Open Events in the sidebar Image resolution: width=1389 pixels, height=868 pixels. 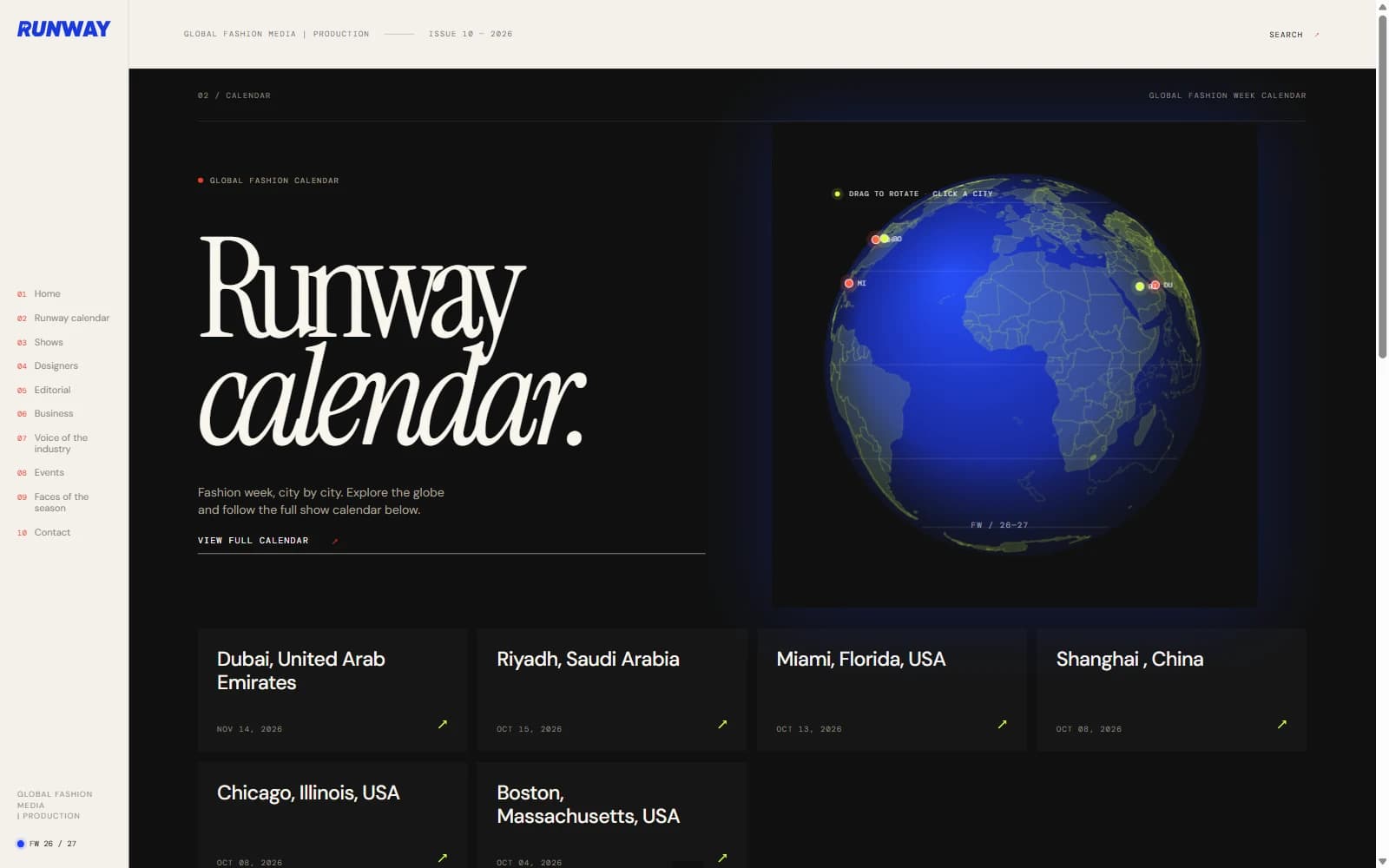tap(49, 472)
